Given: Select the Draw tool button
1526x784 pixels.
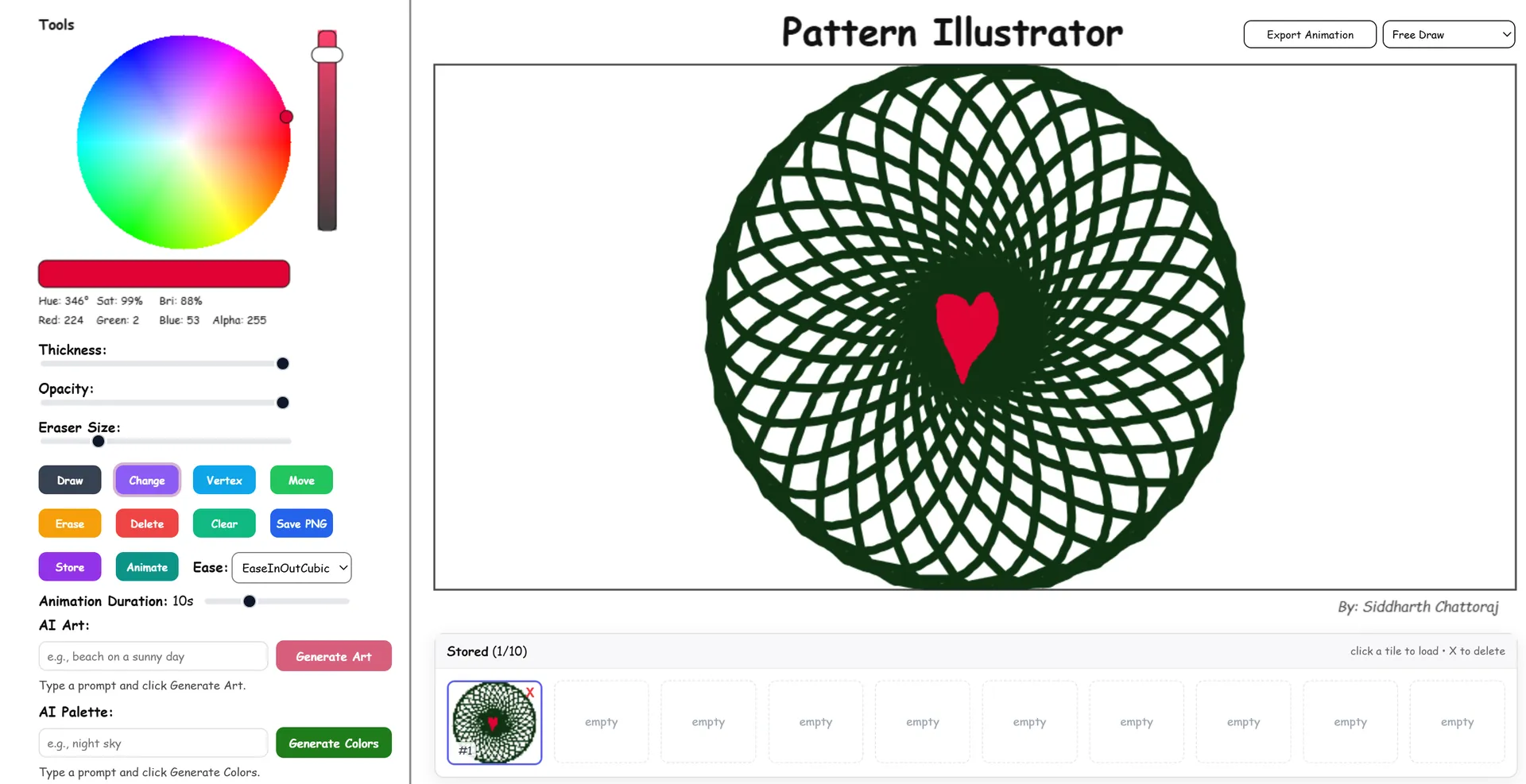Looking at the screenshot, I should pos(70,481).
